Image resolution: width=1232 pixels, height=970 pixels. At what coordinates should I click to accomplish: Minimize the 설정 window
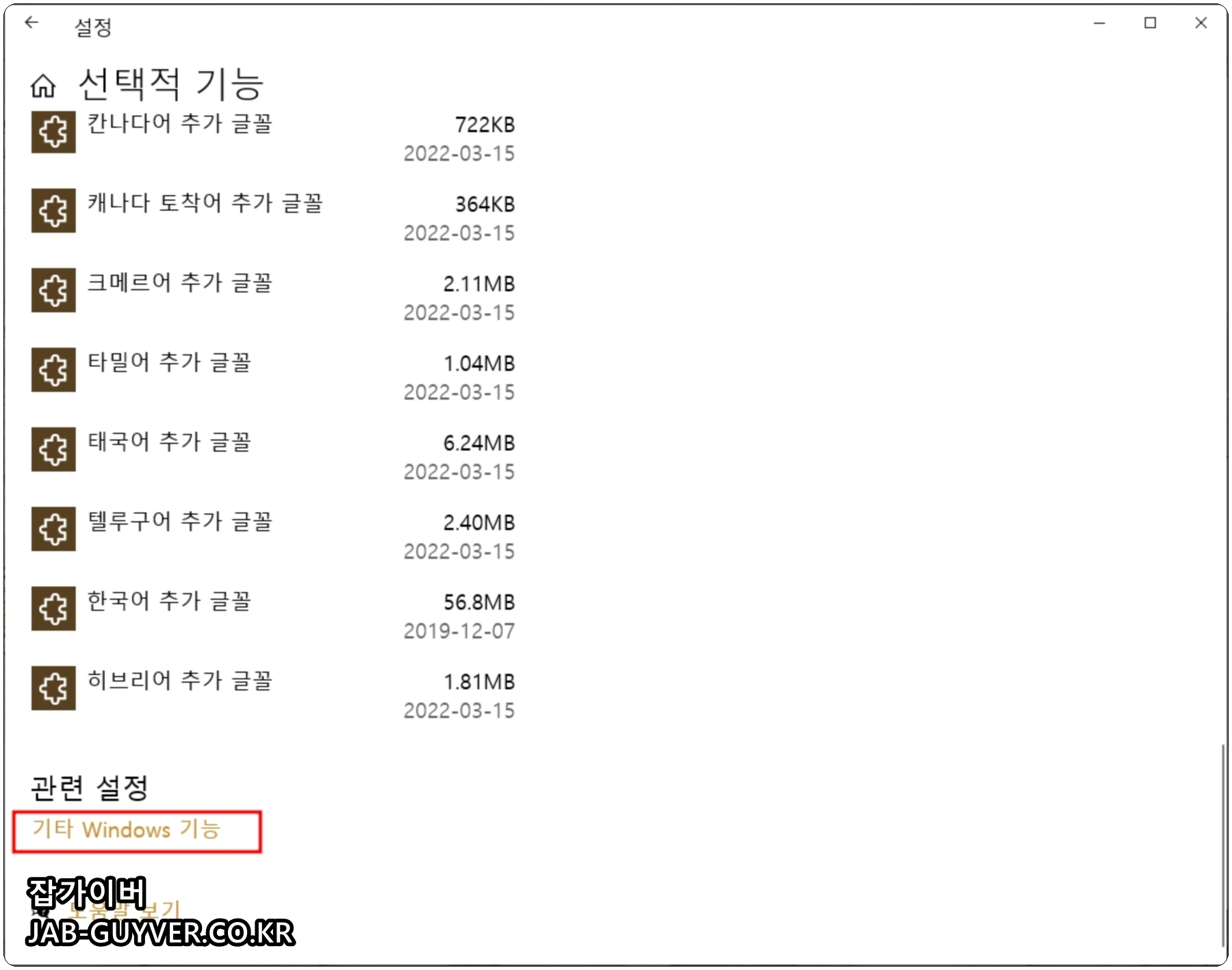pos(1100,23)
